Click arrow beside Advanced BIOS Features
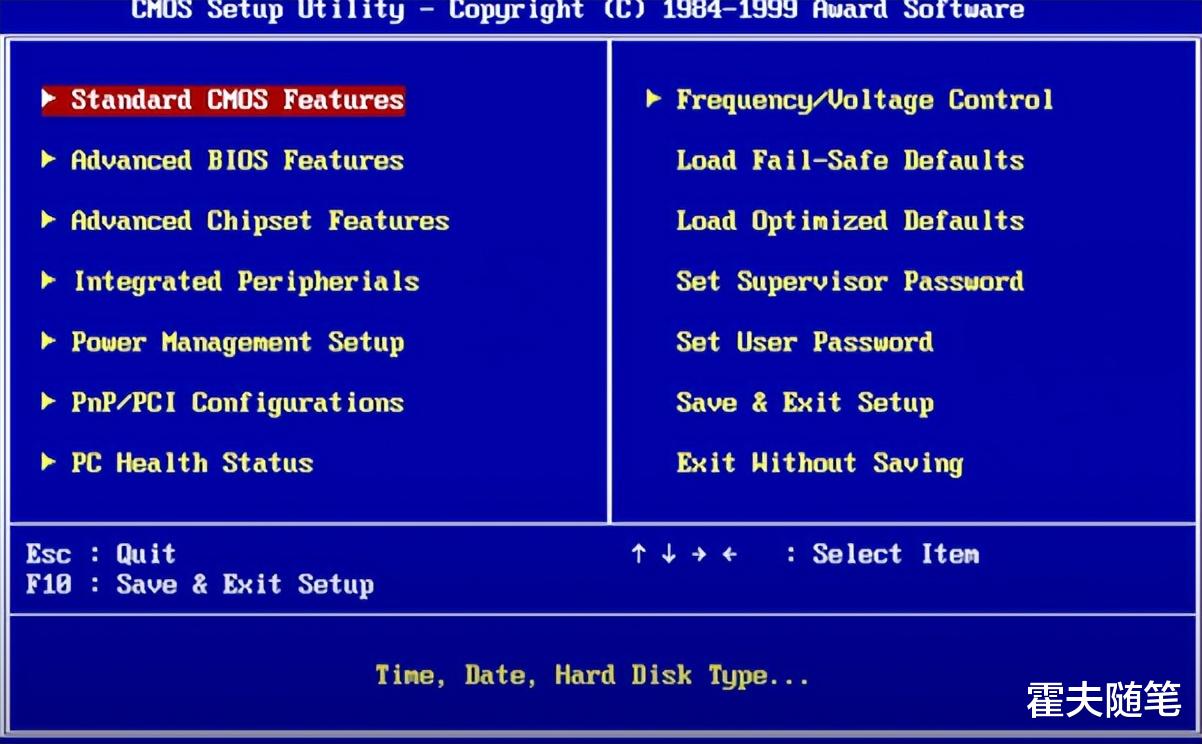 (49, 159)
